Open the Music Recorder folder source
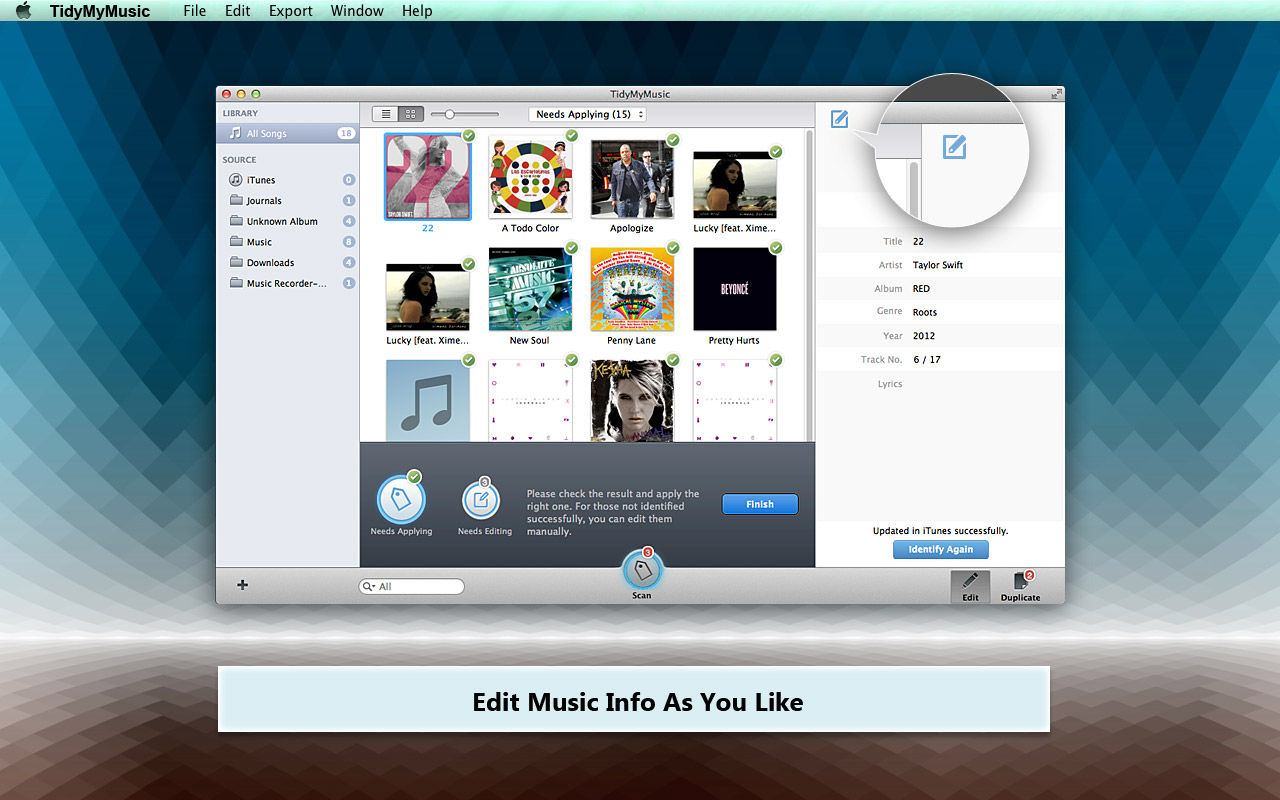This screenshot has width=1280, height=800. (288, 283)
